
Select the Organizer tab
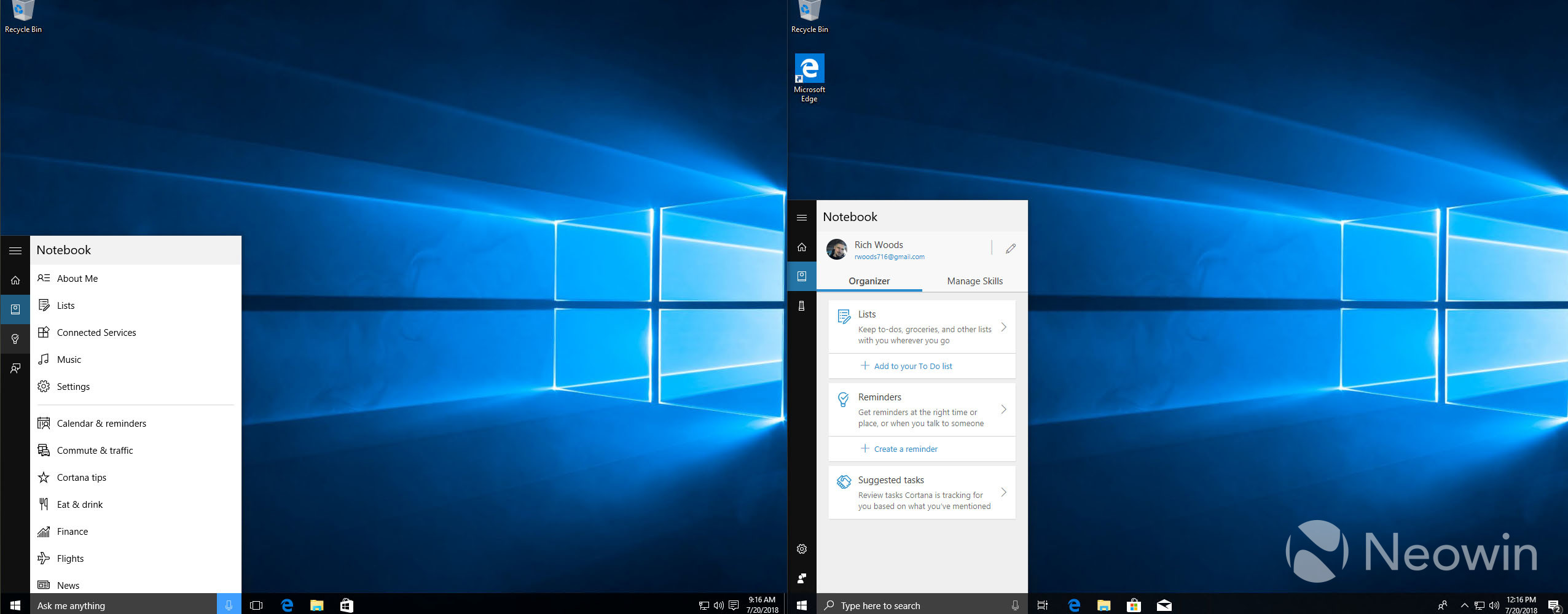point(869,281)
